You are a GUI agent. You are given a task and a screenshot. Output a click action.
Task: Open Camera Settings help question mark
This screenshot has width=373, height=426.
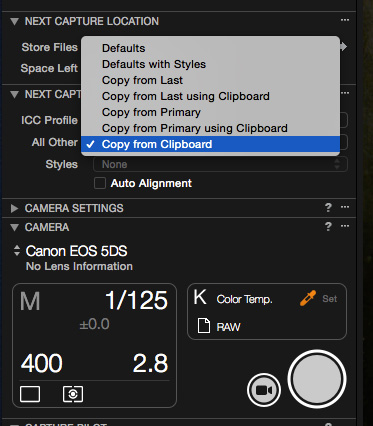328,207
